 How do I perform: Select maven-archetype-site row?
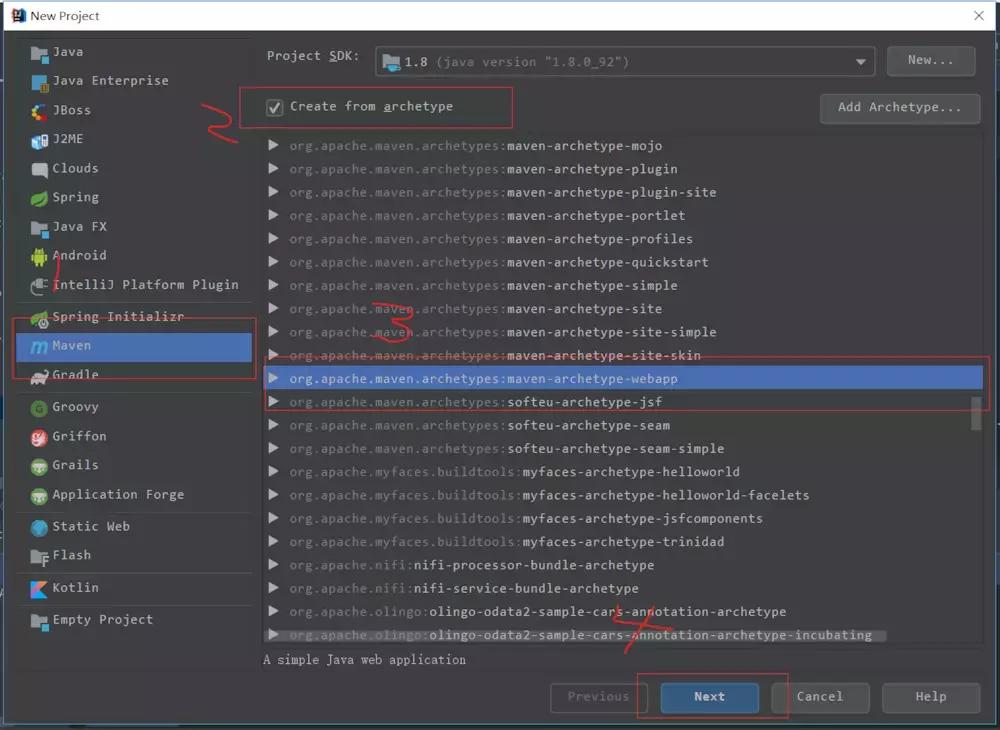click(623, 309)
